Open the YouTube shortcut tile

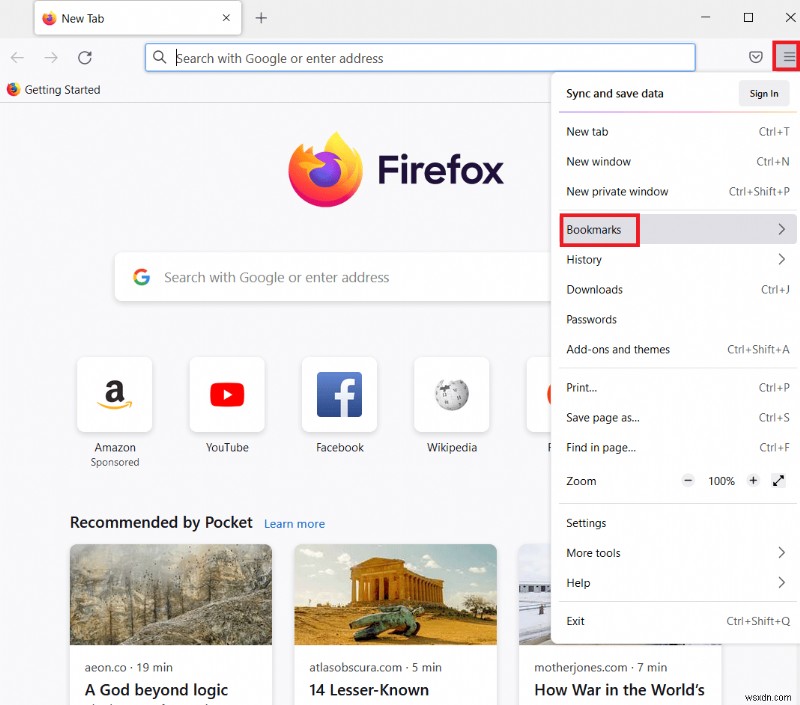[227, 395]
